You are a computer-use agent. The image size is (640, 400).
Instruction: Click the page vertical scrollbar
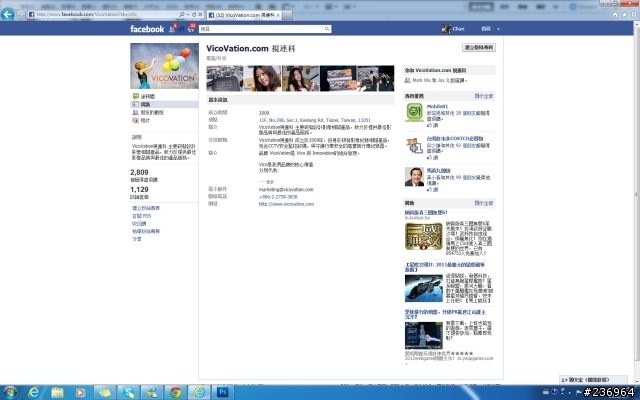(636, 192)
